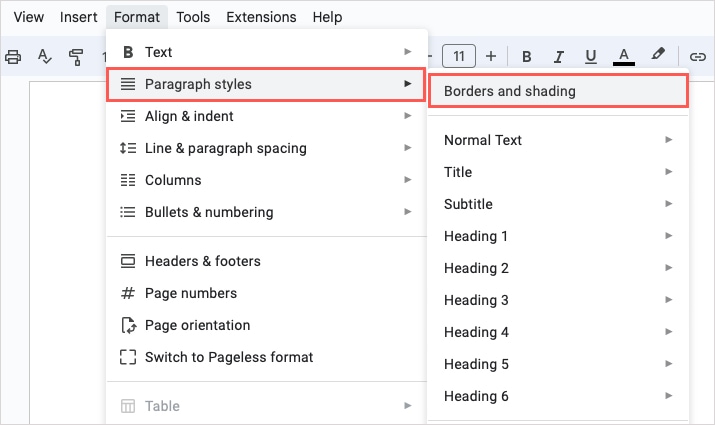Expand the Heading 1 submenu
The image size is (715, 425).
pos(556,236)
